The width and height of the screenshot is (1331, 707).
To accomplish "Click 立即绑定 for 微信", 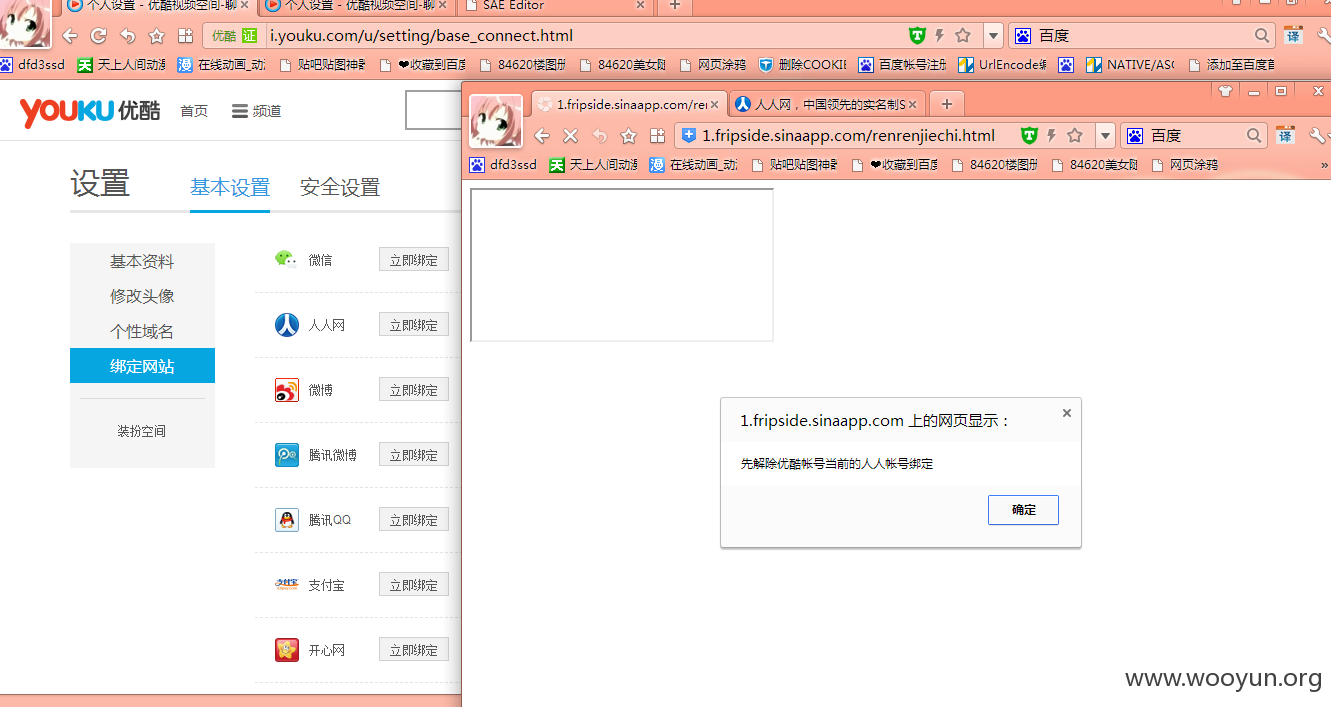I will [x=414, y=260].
